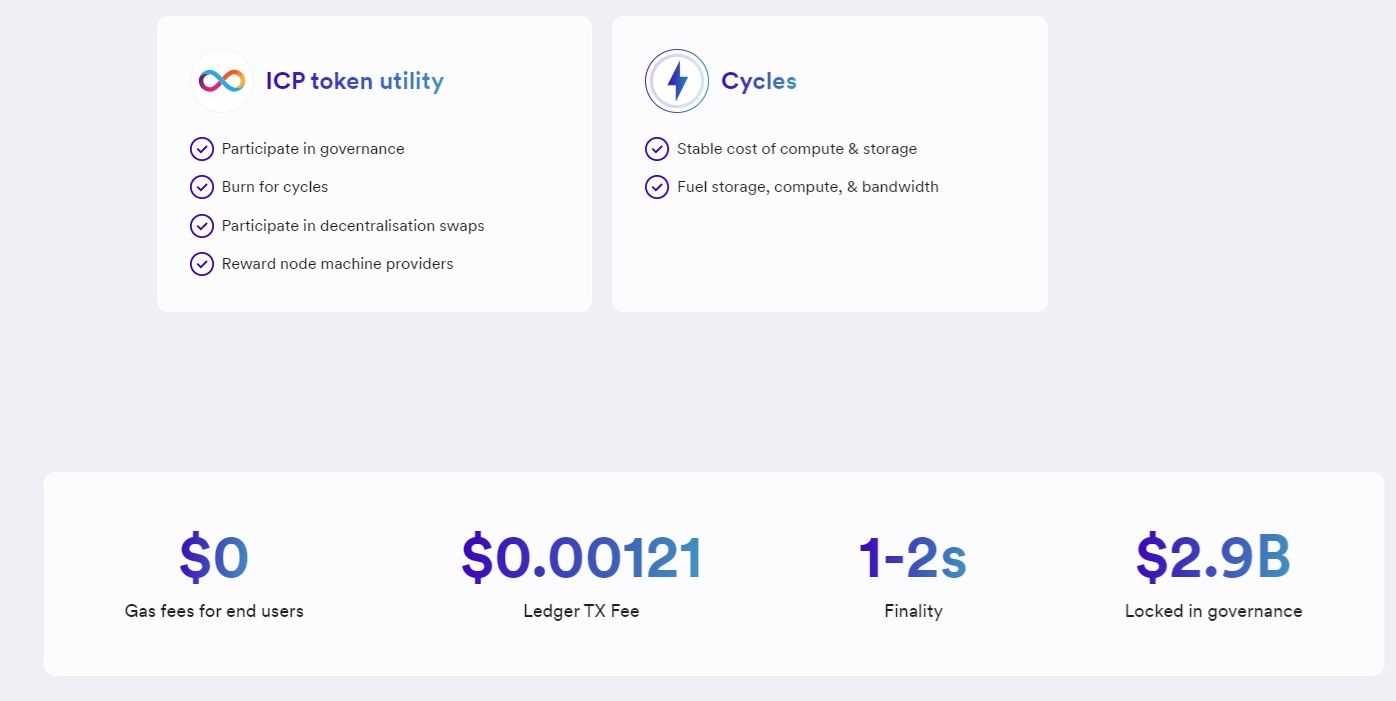The height and width of the screenshot is (701, 1396).
Task: Click the Burn for cycles text
Action: pos(275,187)
